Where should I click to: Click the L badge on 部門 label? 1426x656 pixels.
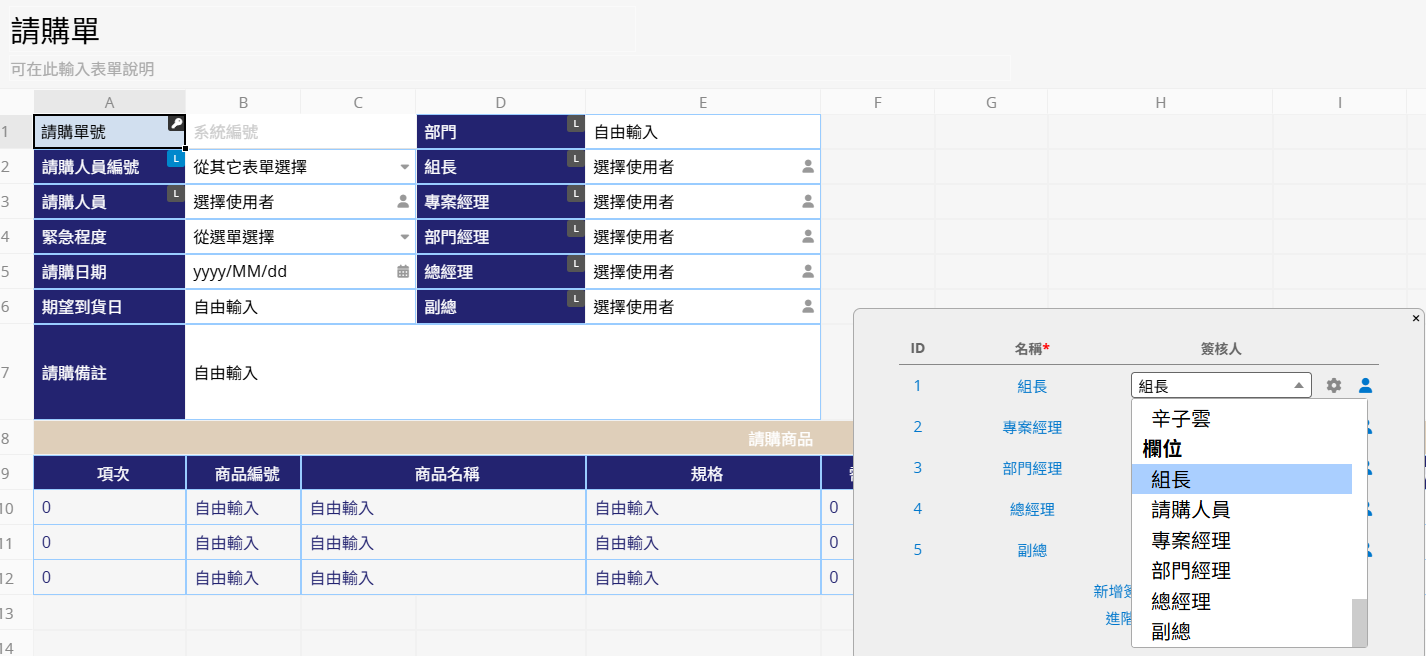[576, 123]
